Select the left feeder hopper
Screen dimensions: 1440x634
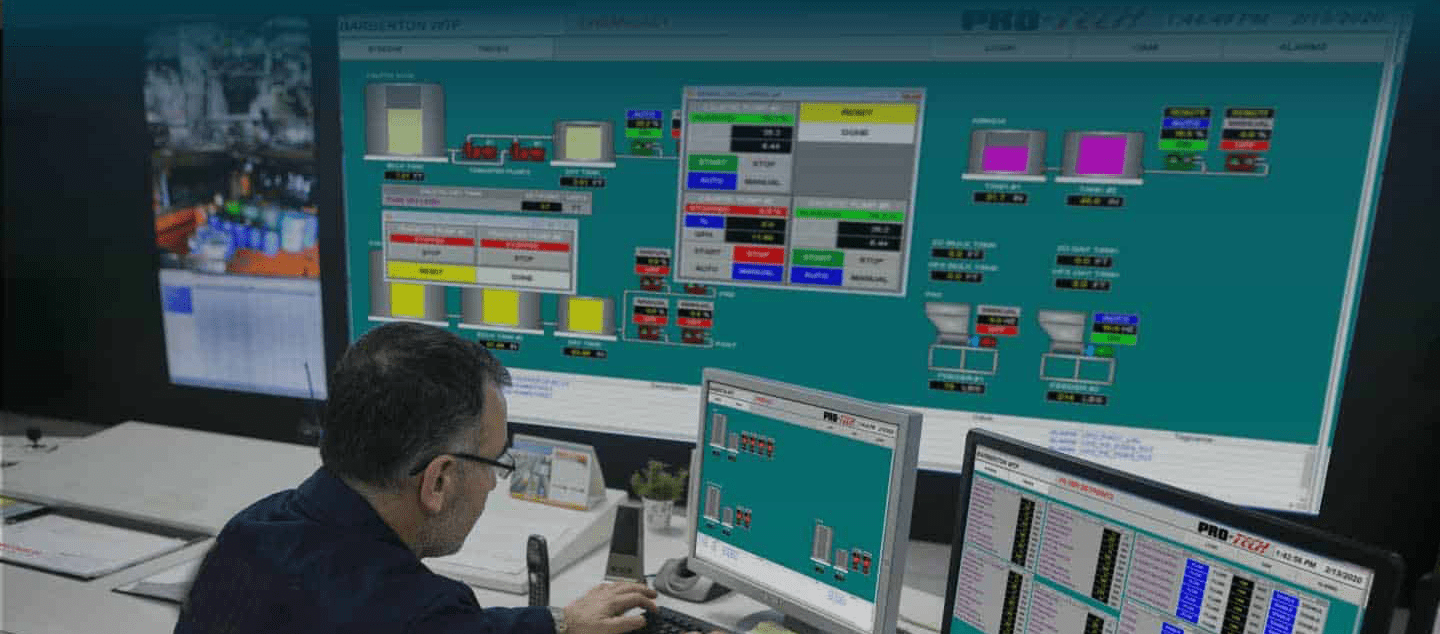(948, 324)
